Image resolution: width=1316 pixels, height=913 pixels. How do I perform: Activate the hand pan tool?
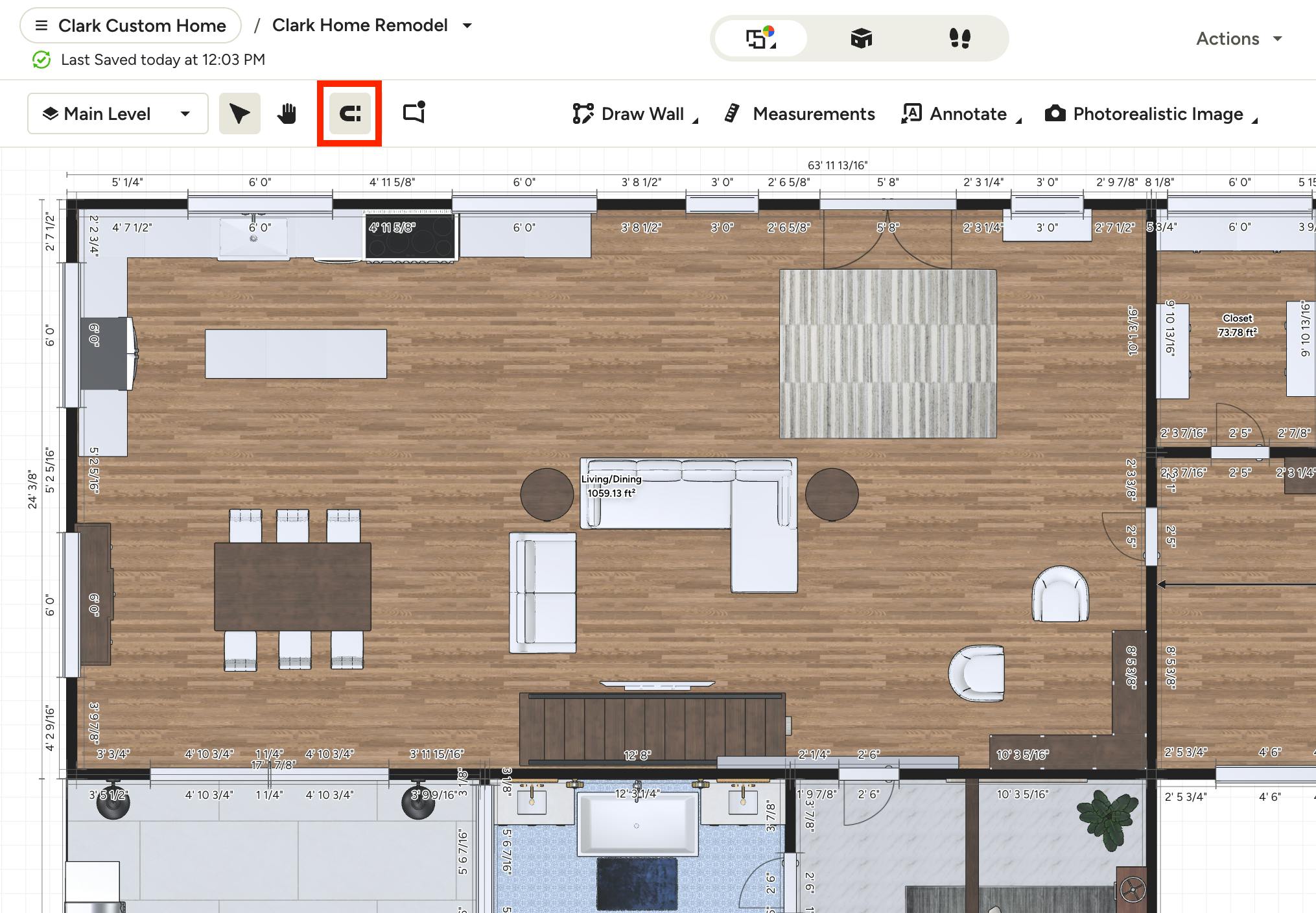[287, 113]
